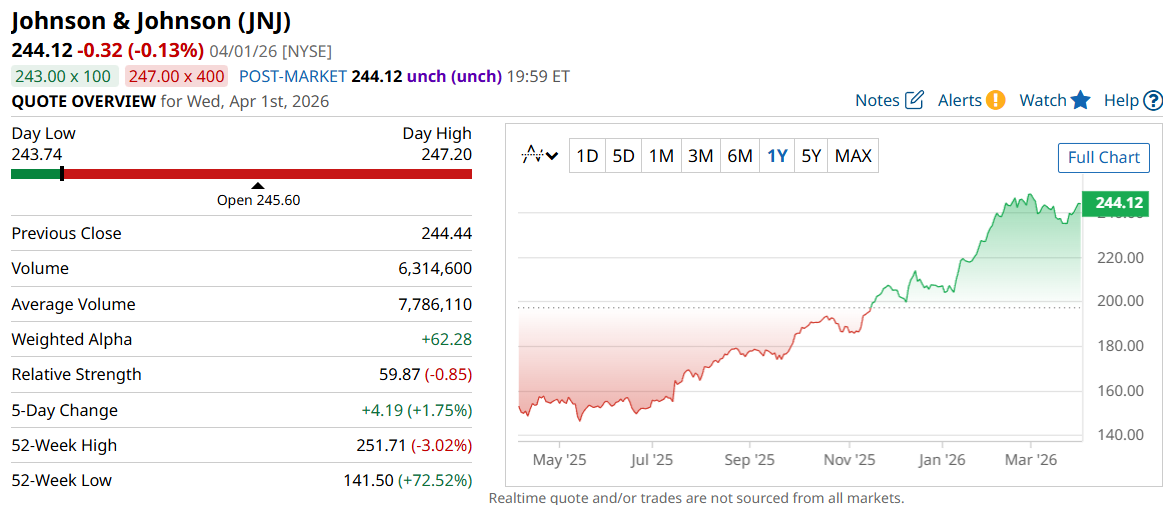1173x505 pixels.
Task: Select the MAX chart range
Action: click(x=853, y=156)
